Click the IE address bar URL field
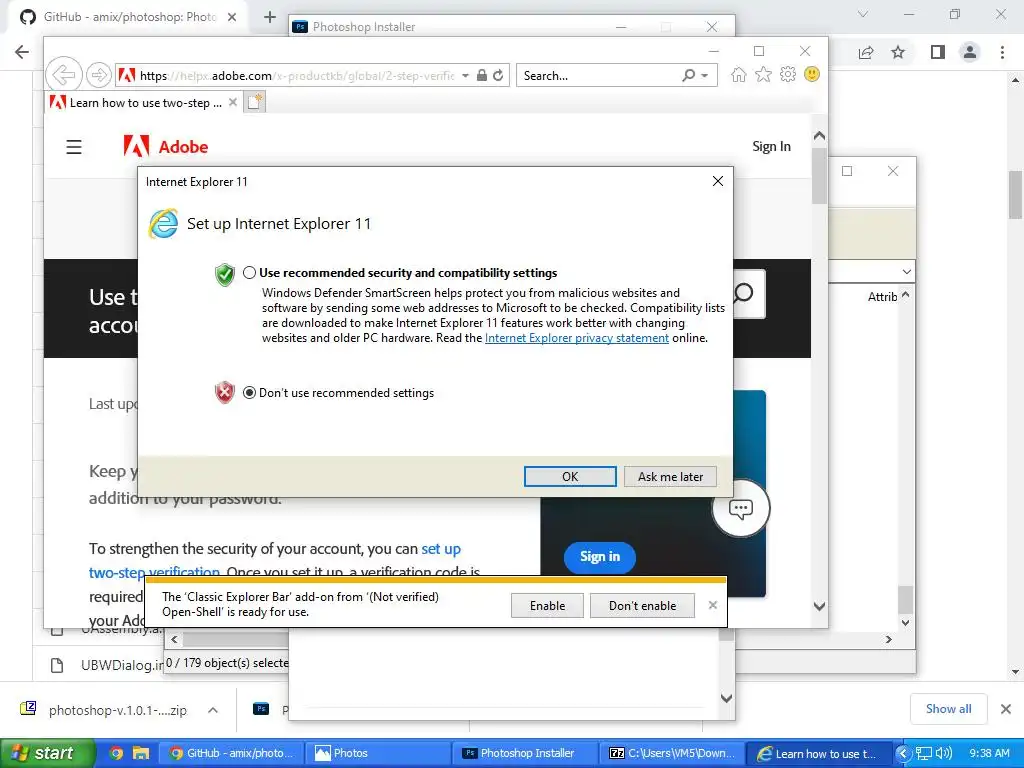1024x768 pixels. [297, 76]
